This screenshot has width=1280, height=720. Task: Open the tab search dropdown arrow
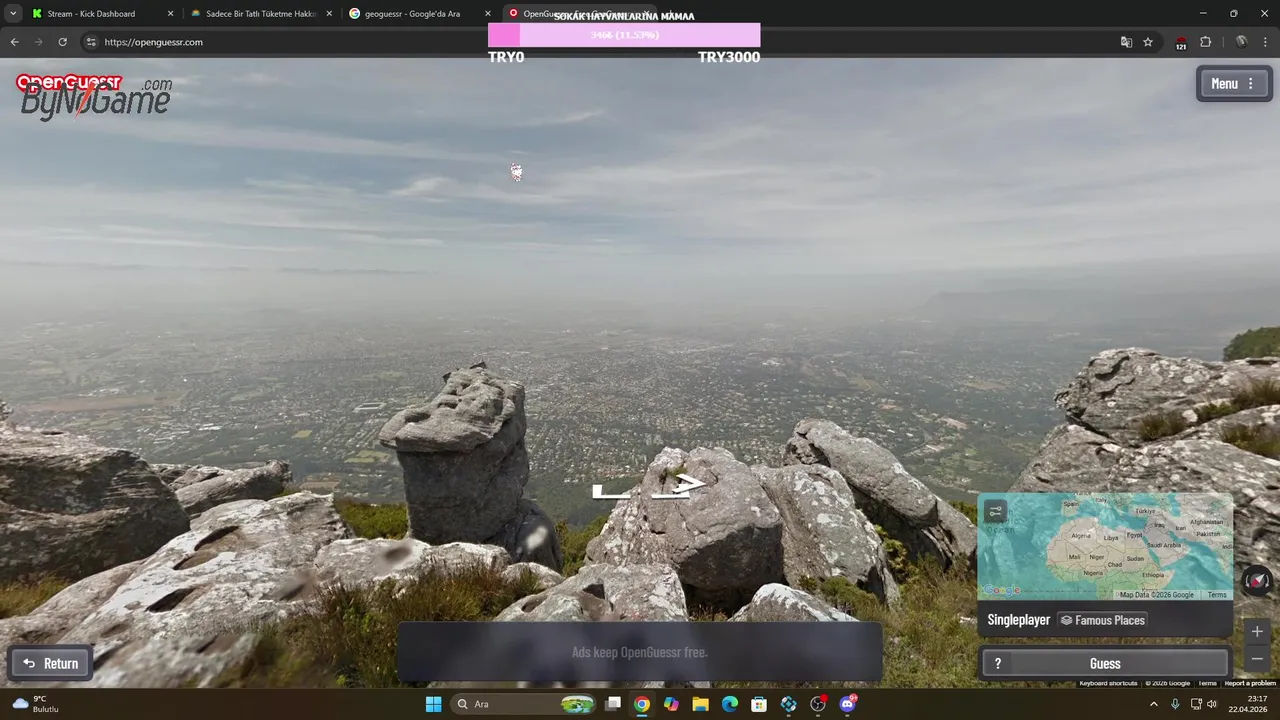[12, 14]
